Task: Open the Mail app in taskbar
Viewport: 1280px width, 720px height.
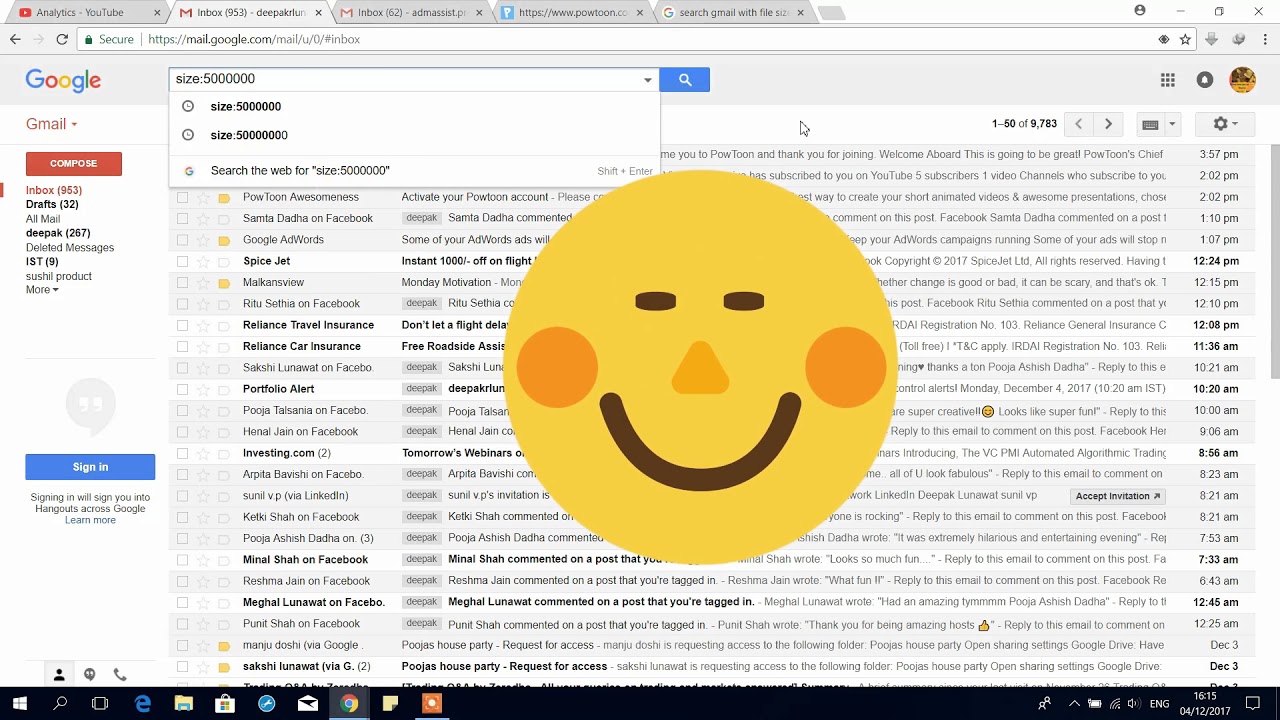Action: 308,704
